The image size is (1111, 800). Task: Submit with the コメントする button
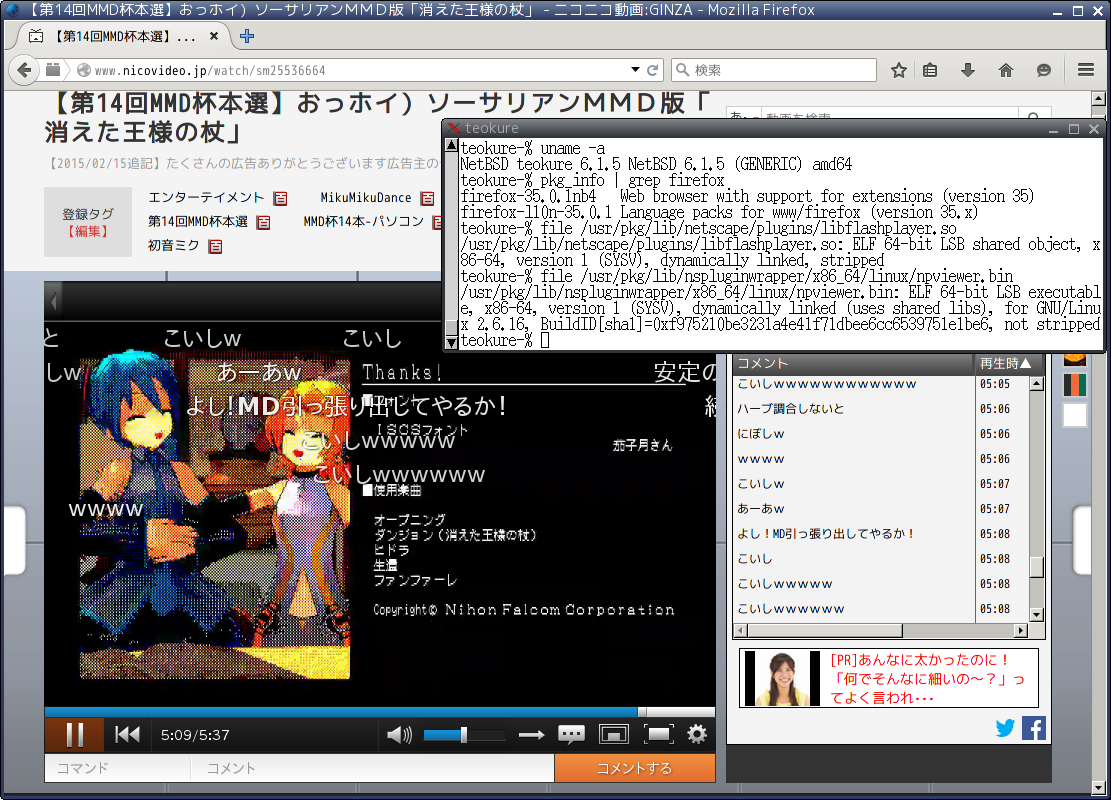635,768
